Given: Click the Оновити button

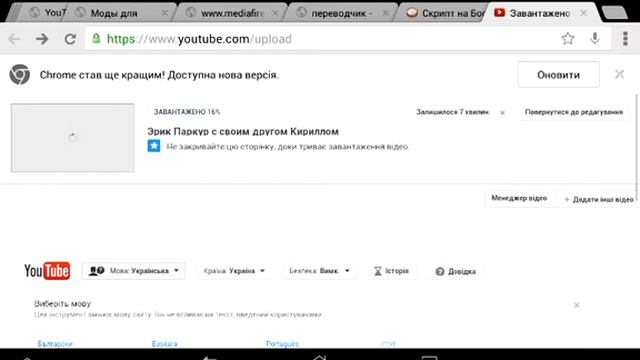Looking at the screenshot, I should pyautogui.click(x=558, y=75).
